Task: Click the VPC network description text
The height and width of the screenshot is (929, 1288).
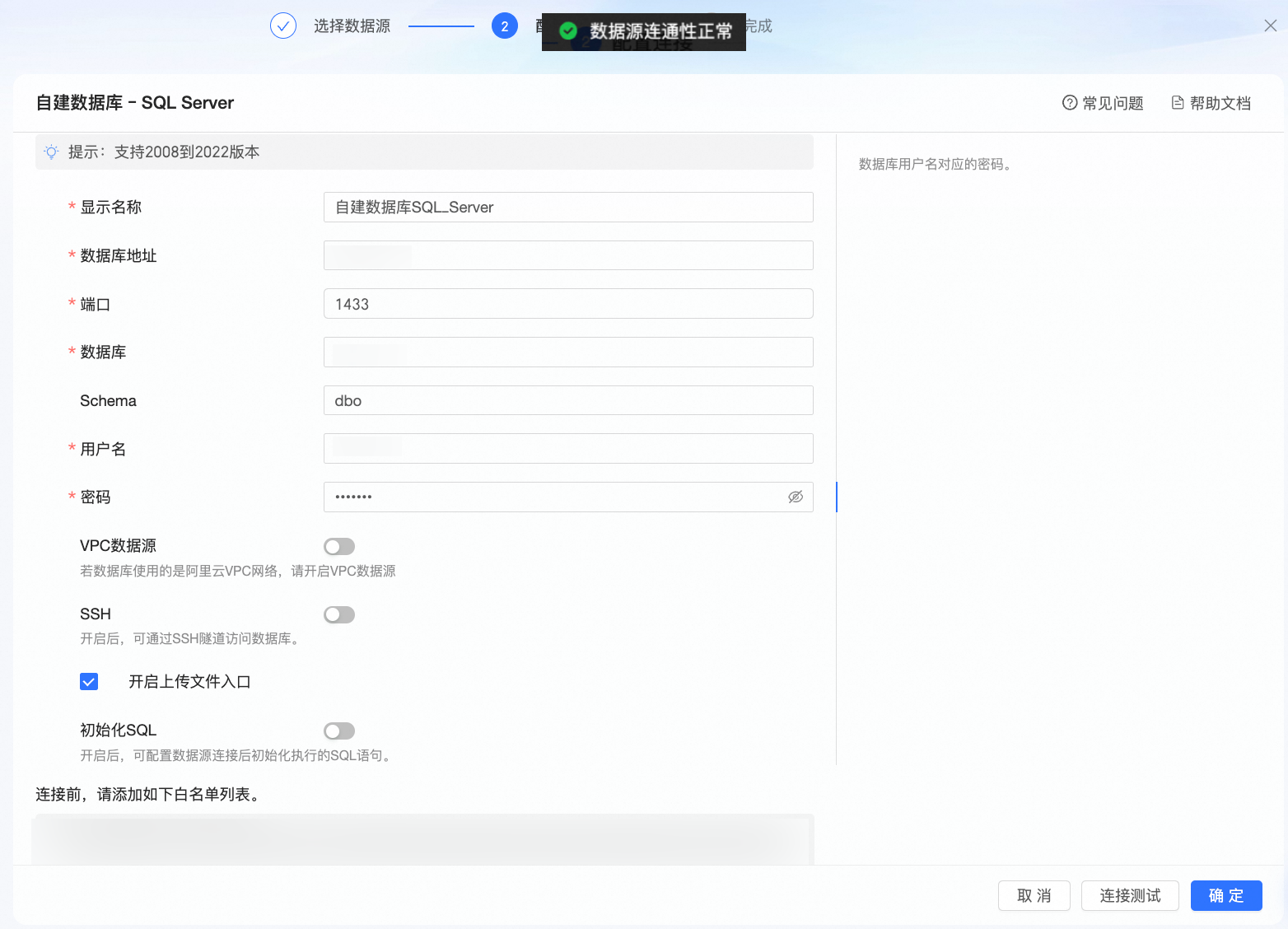Action: click(238, 571)
